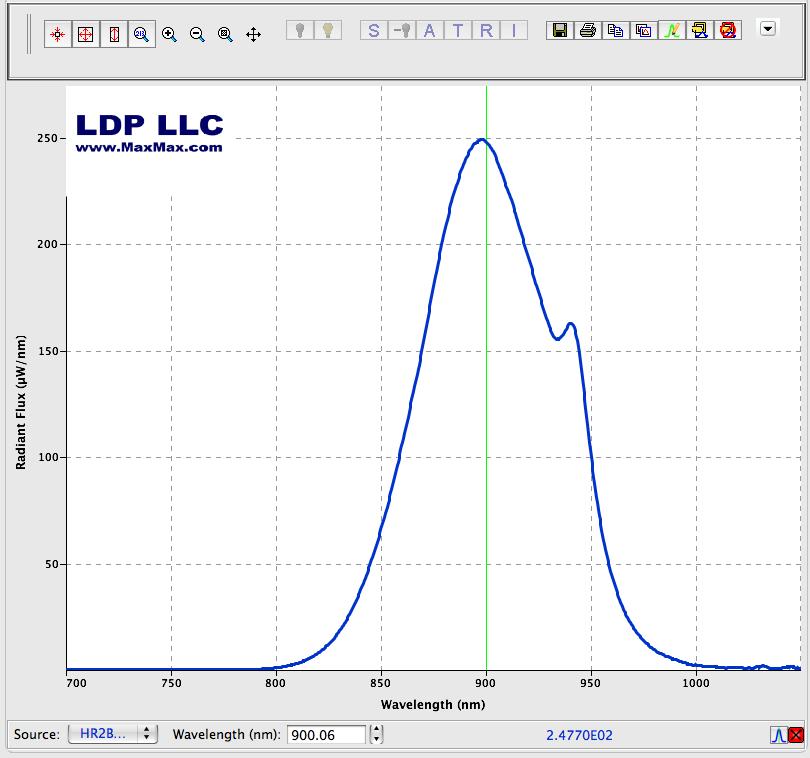Click the www.MaxMax.com text on graph

point(149,147)
